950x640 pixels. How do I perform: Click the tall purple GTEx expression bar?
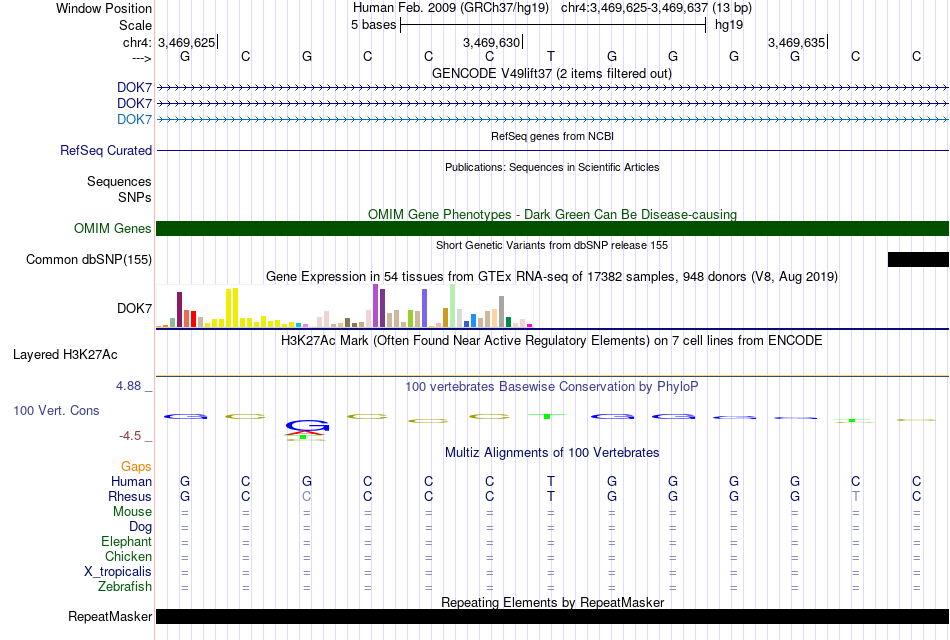[x=376, y=305]
